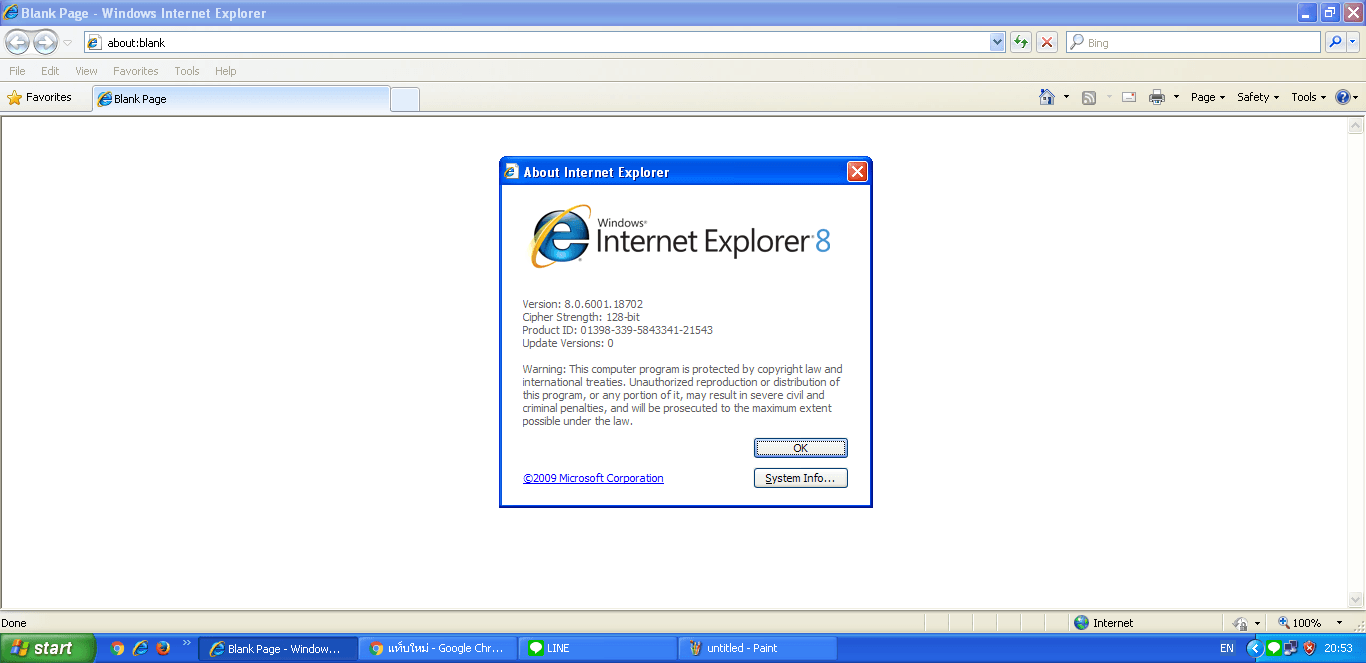Expand the zoom level dropdown arrow
This screenshot has width=1366, height=663.
[1339, 623]
